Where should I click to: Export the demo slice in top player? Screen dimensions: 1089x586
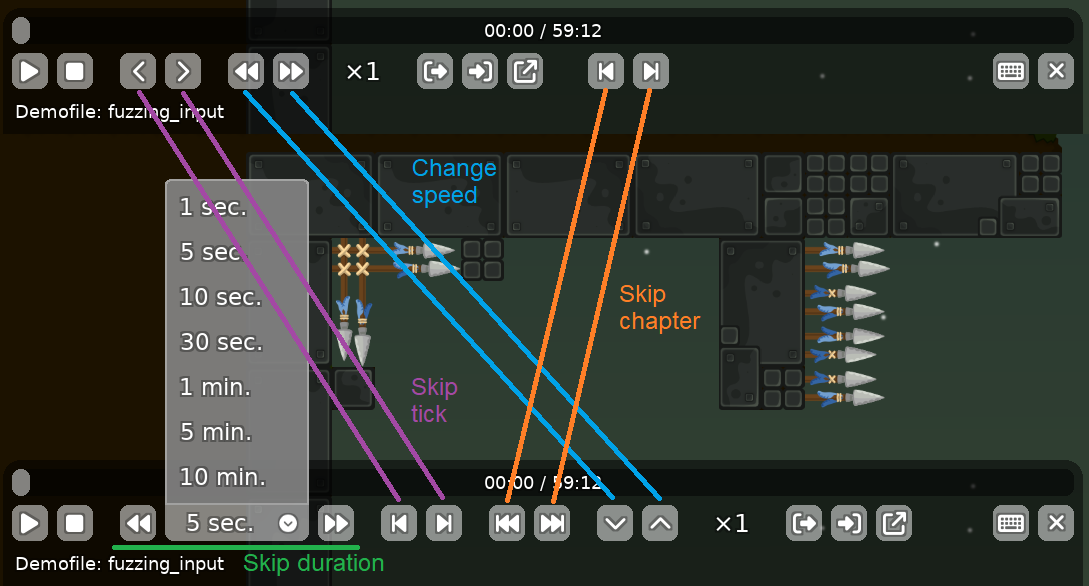(x=525, y=71)
